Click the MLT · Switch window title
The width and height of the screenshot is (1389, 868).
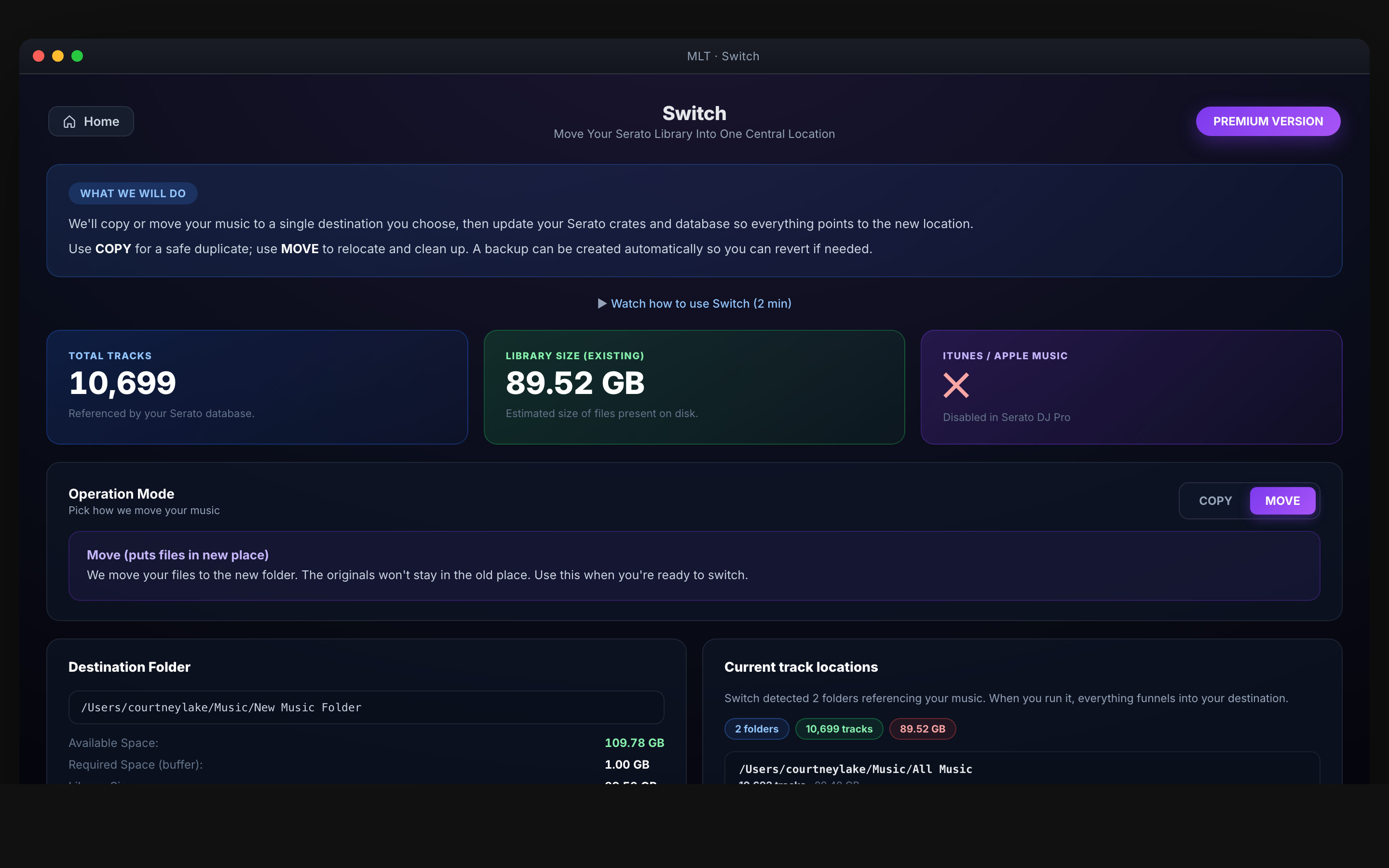tap(722, 56)
